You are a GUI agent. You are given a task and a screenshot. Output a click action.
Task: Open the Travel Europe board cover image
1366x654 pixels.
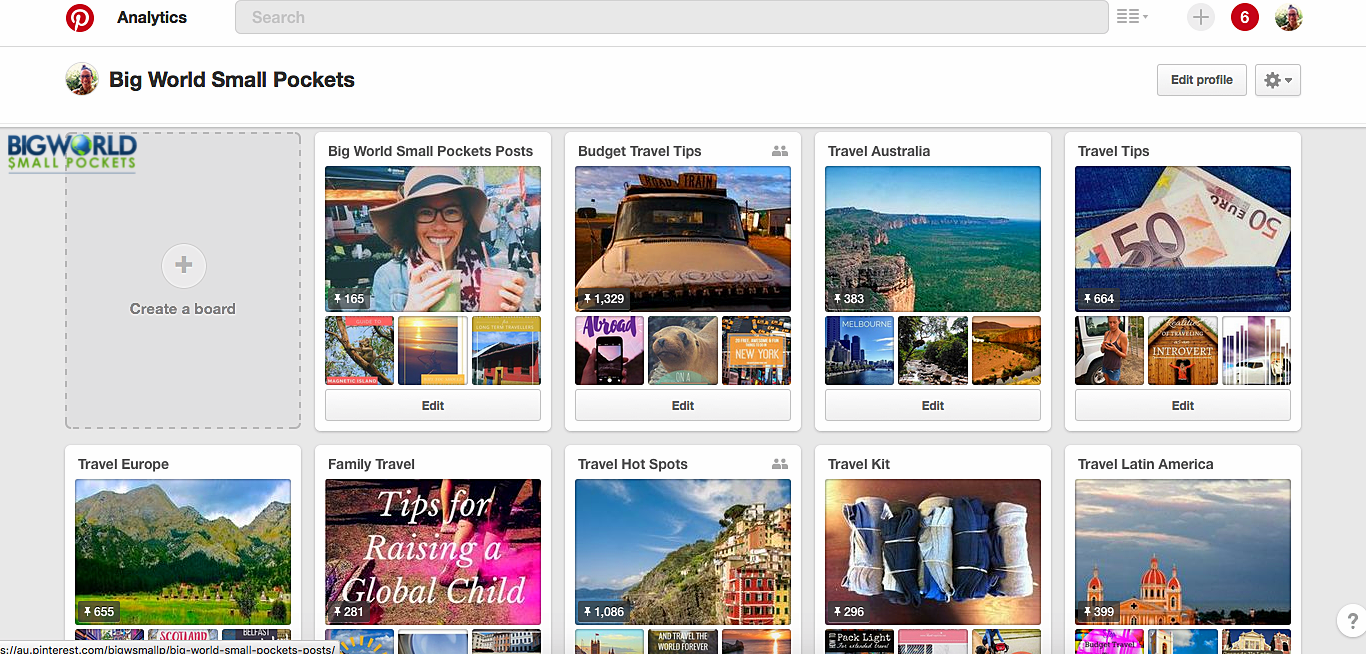(183, 551)
